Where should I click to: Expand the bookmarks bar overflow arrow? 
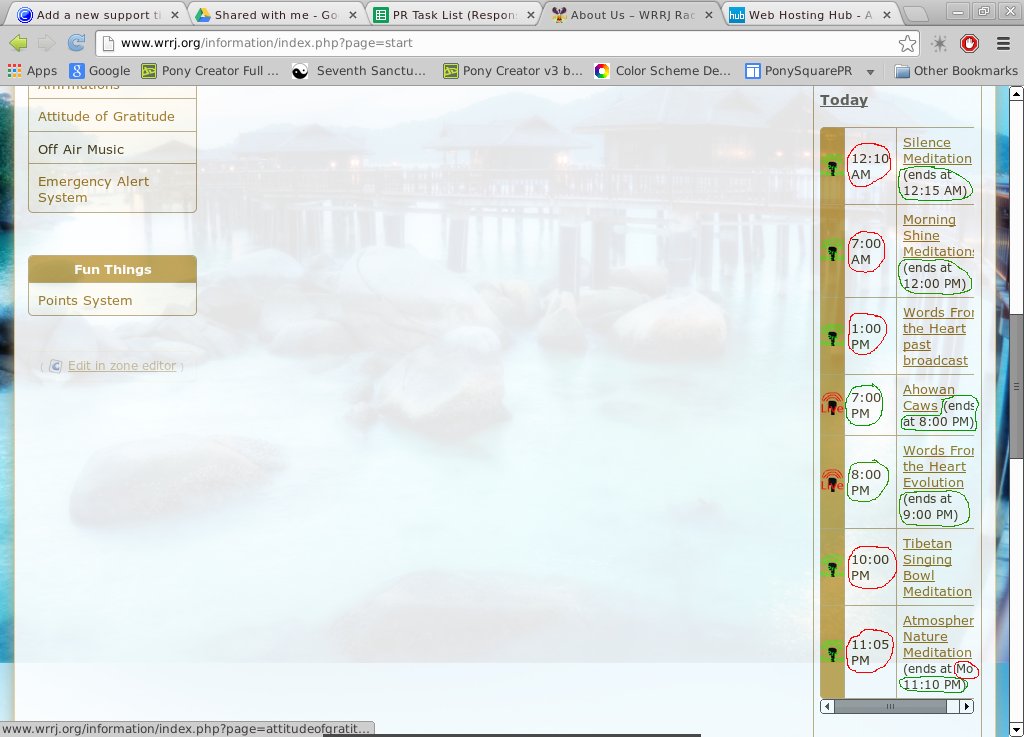pos(870,72)
